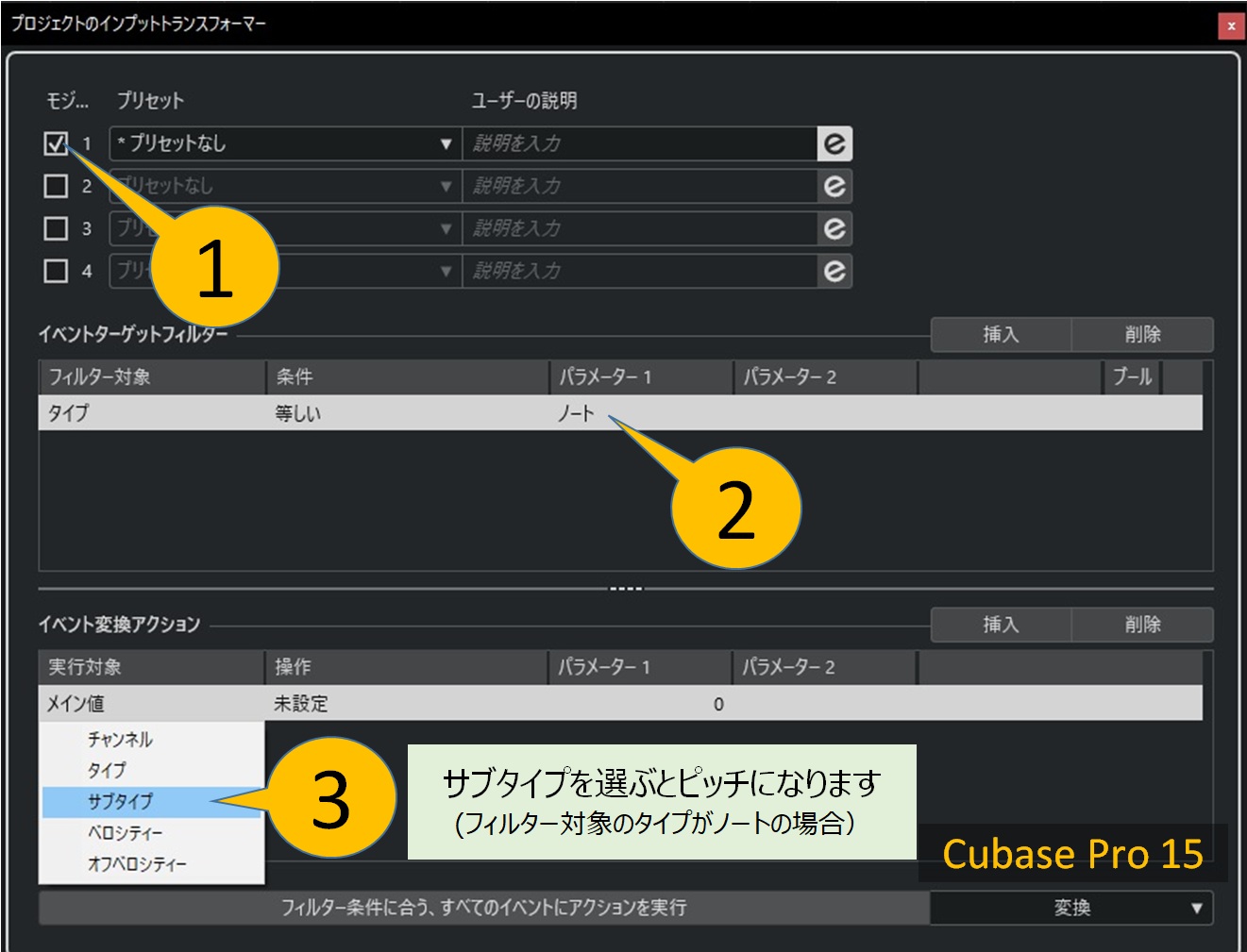Uncheck module 1 checkbox
The height and width of the screenshot is (952, 1247).
pos(56,143)
